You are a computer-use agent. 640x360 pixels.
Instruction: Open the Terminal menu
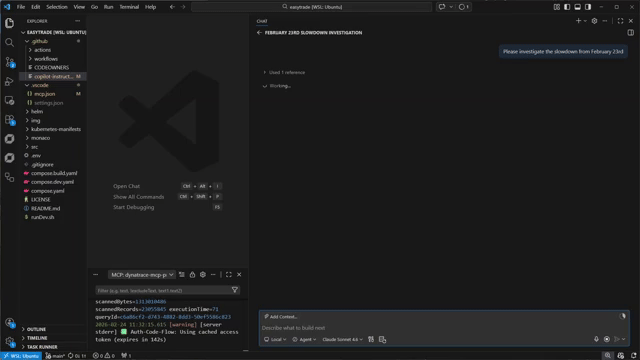click(129, 7)
